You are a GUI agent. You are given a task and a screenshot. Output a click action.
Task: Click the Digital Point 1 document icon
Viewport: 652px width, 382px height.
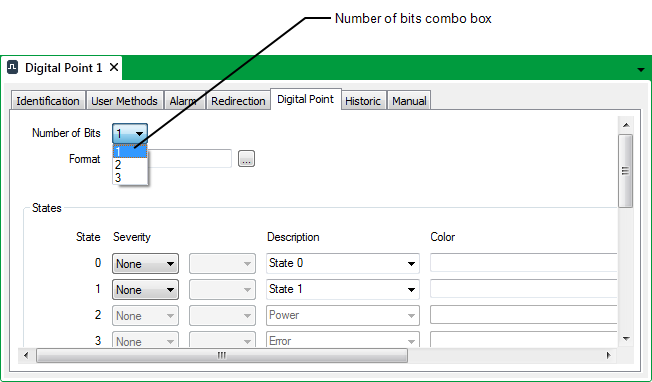click(x=12, y=67)
